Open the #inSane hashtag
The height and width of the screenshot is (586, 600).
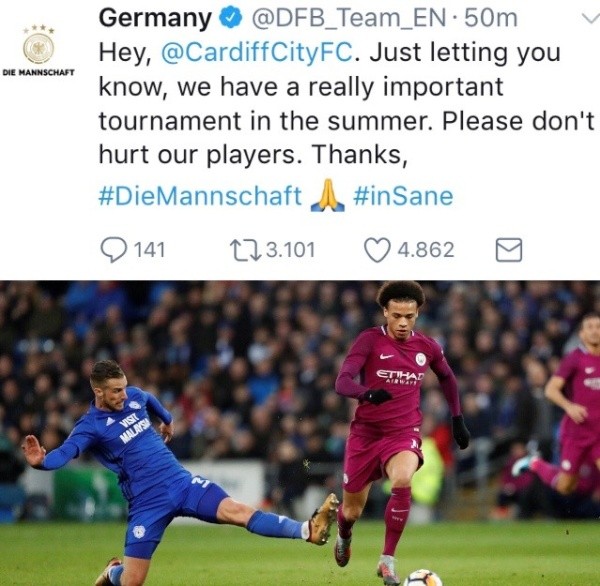click(403, 196)
